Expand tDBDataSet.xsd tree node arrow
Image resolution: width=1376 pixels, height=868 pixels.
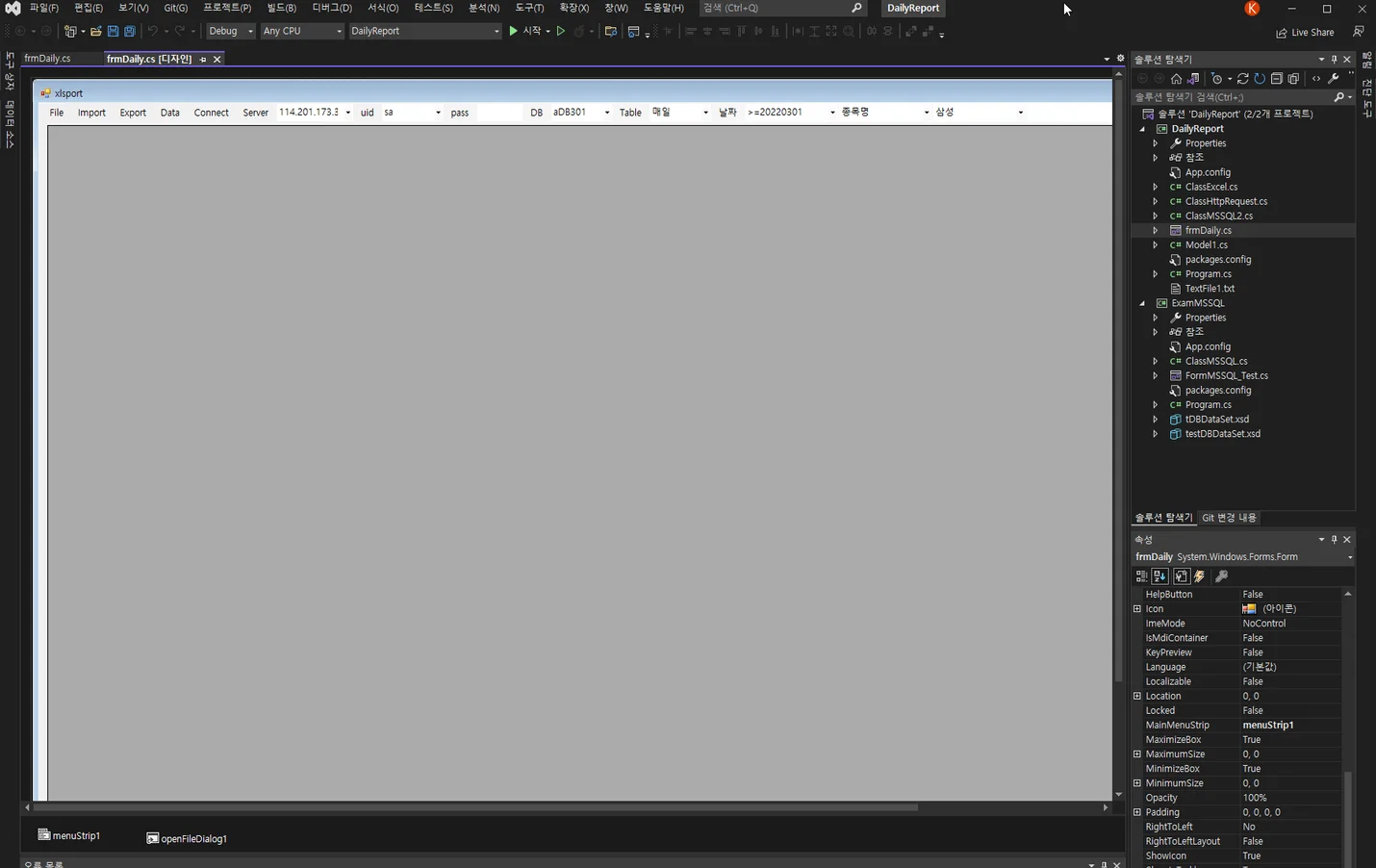point(1156,420)
